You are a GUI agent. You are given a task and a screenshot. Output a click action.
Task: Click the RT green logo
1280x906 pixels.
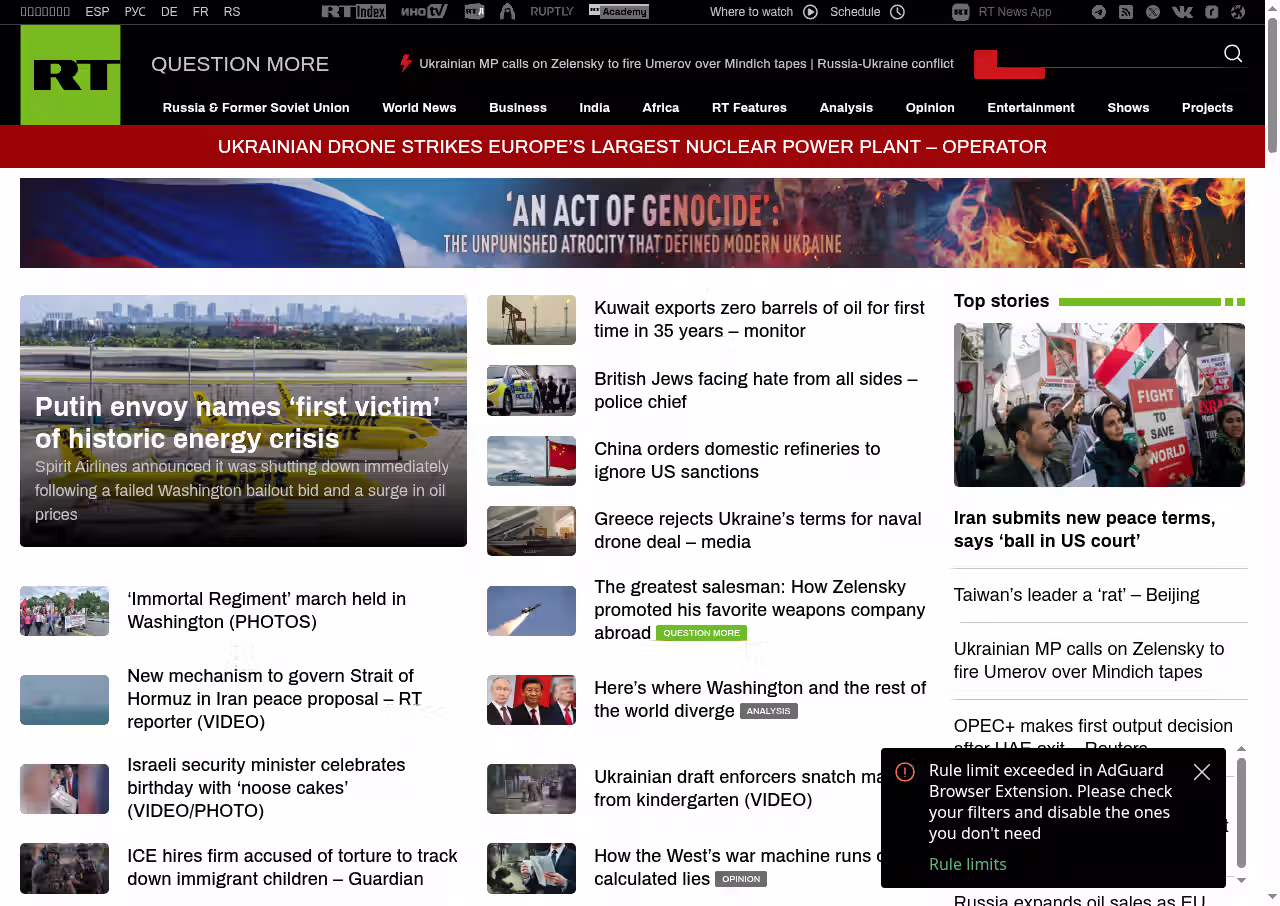pos(70,75)
